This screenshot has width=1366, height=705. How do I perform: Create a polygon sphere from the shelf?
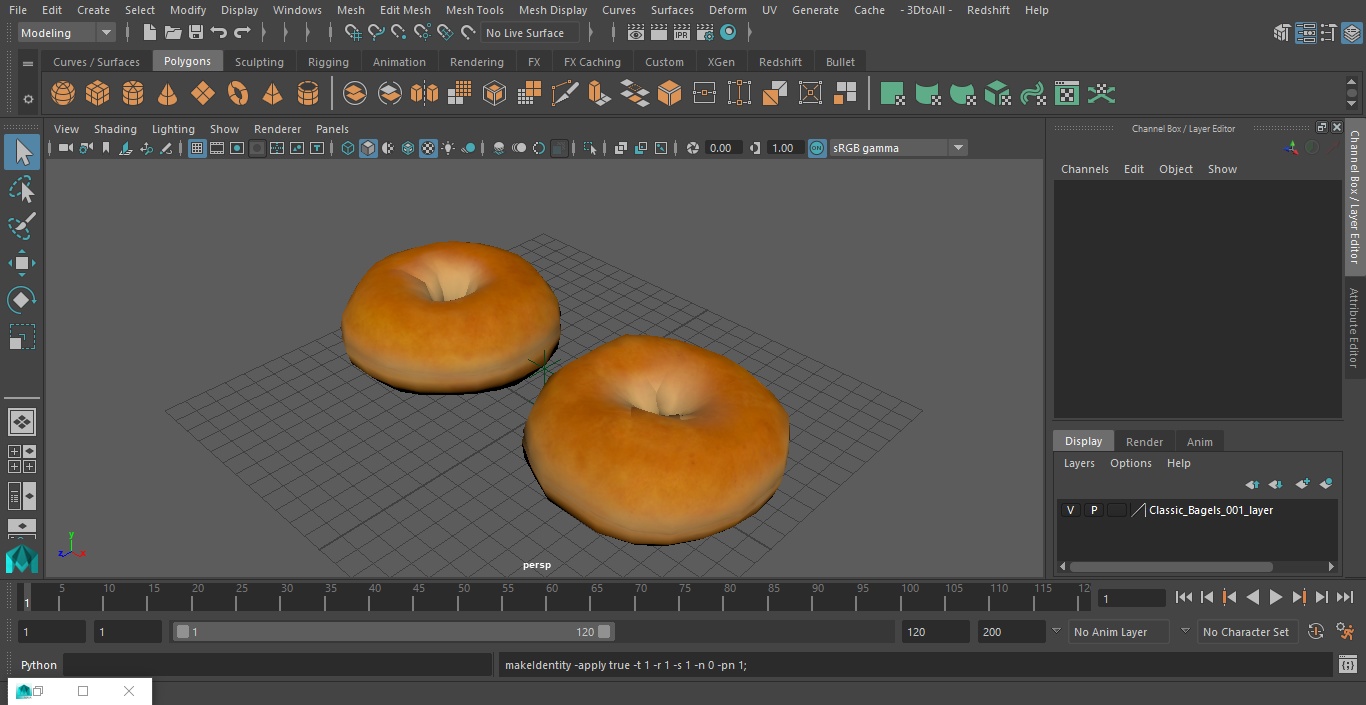(63, 94)
